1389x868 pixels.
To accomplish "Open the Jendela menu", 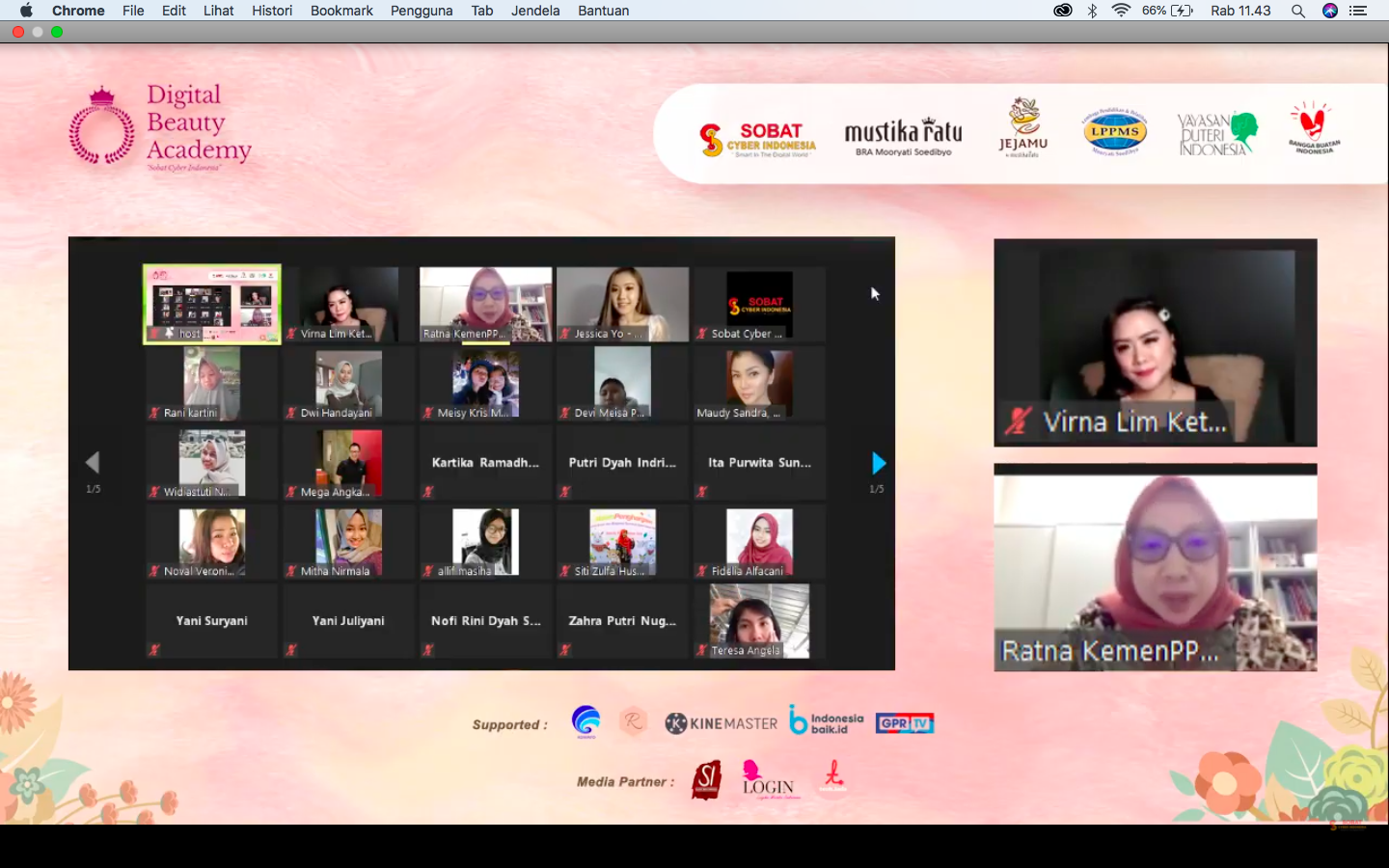I will pos(535,11).
